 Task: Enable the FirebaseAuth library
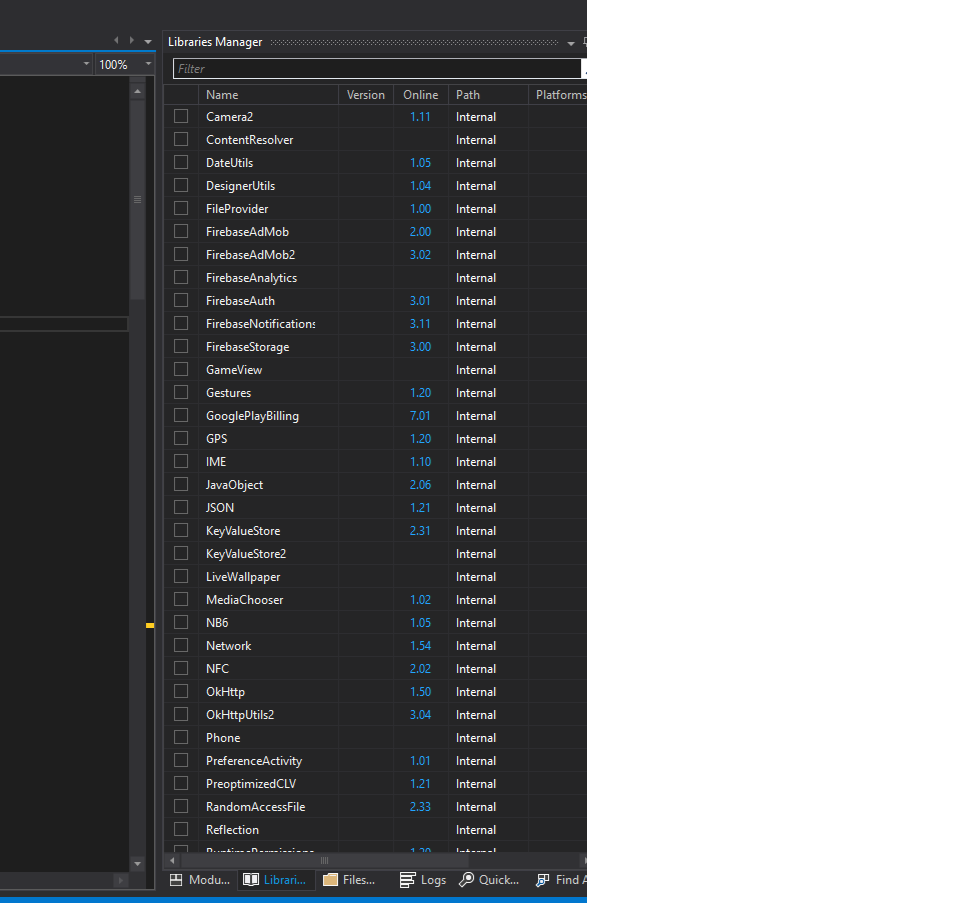181,301
